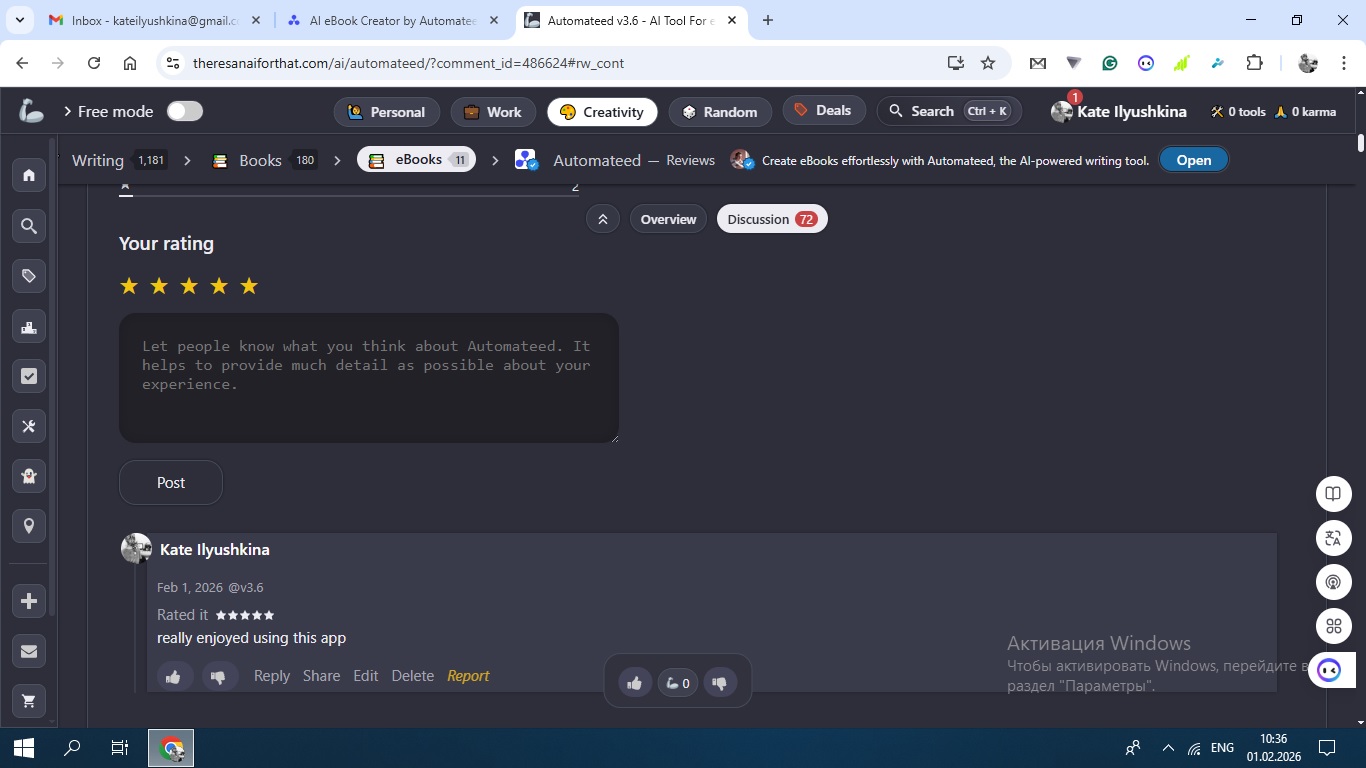This screenshot has width=1366, height=768.
Task: Click Reply under the comment
Action: click(x=272, y=676)
